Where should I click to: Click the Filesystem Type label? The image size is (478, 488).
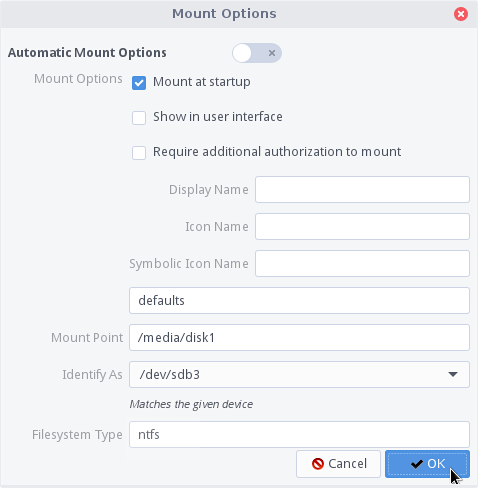pyautogui.click(x=77, y=435)
